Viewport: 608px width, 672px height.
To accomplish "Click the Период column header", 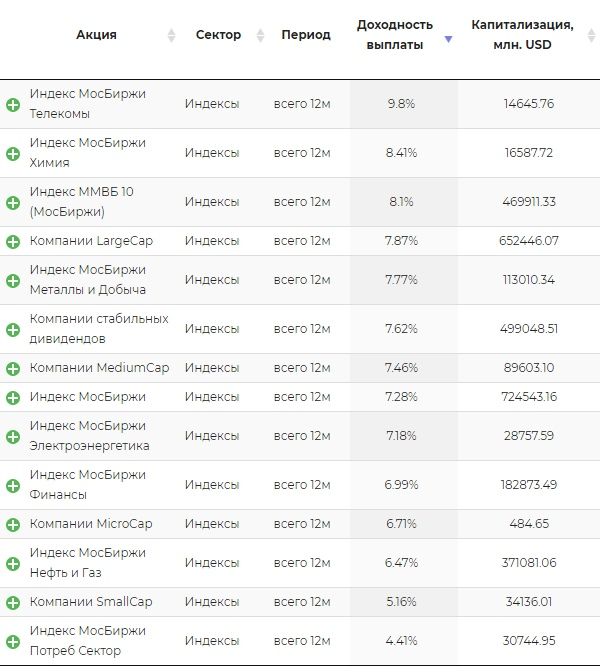I will [x=306, y=35].
